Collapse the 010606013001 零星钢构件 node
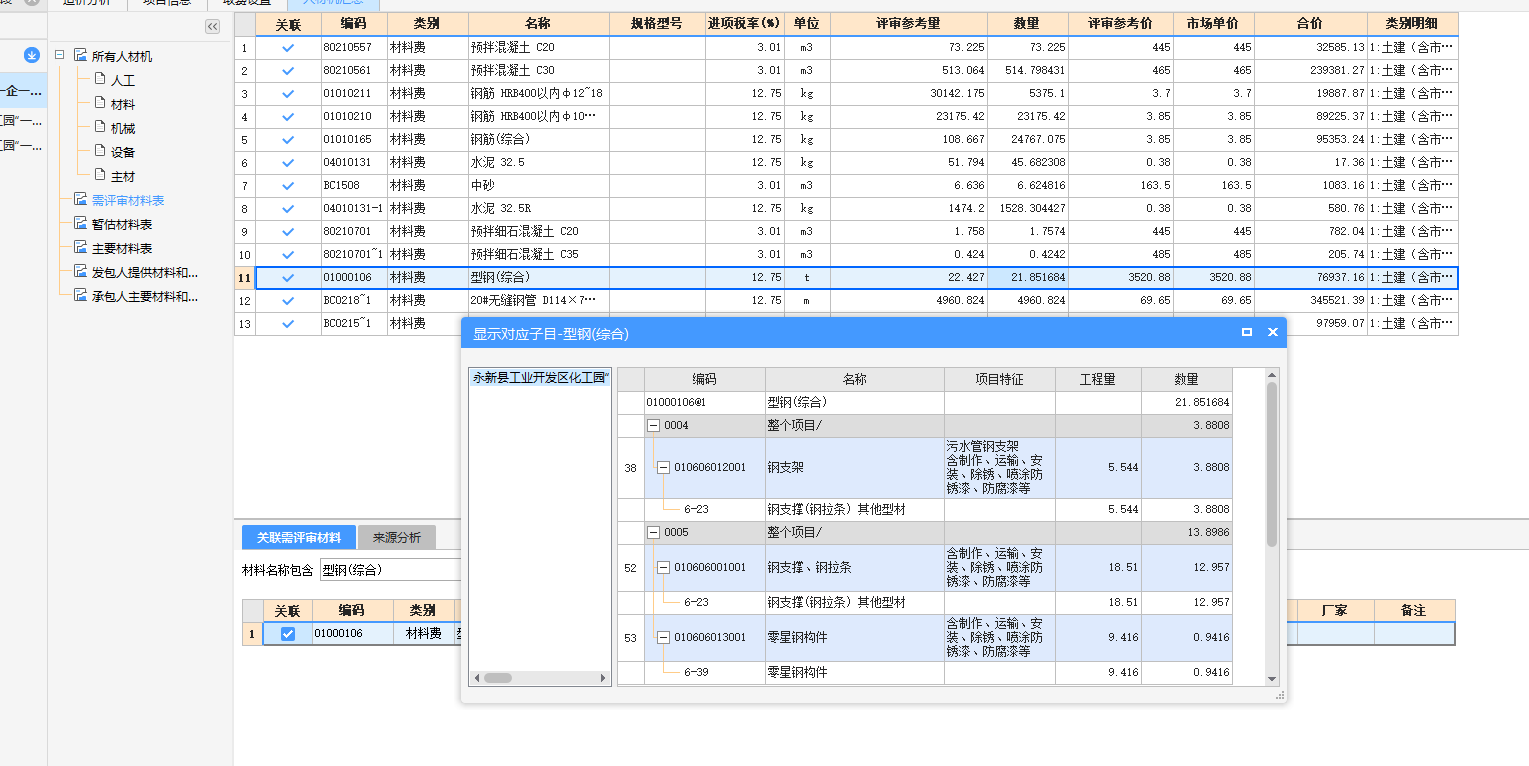Screen dimensions: 1529x766 663,637
